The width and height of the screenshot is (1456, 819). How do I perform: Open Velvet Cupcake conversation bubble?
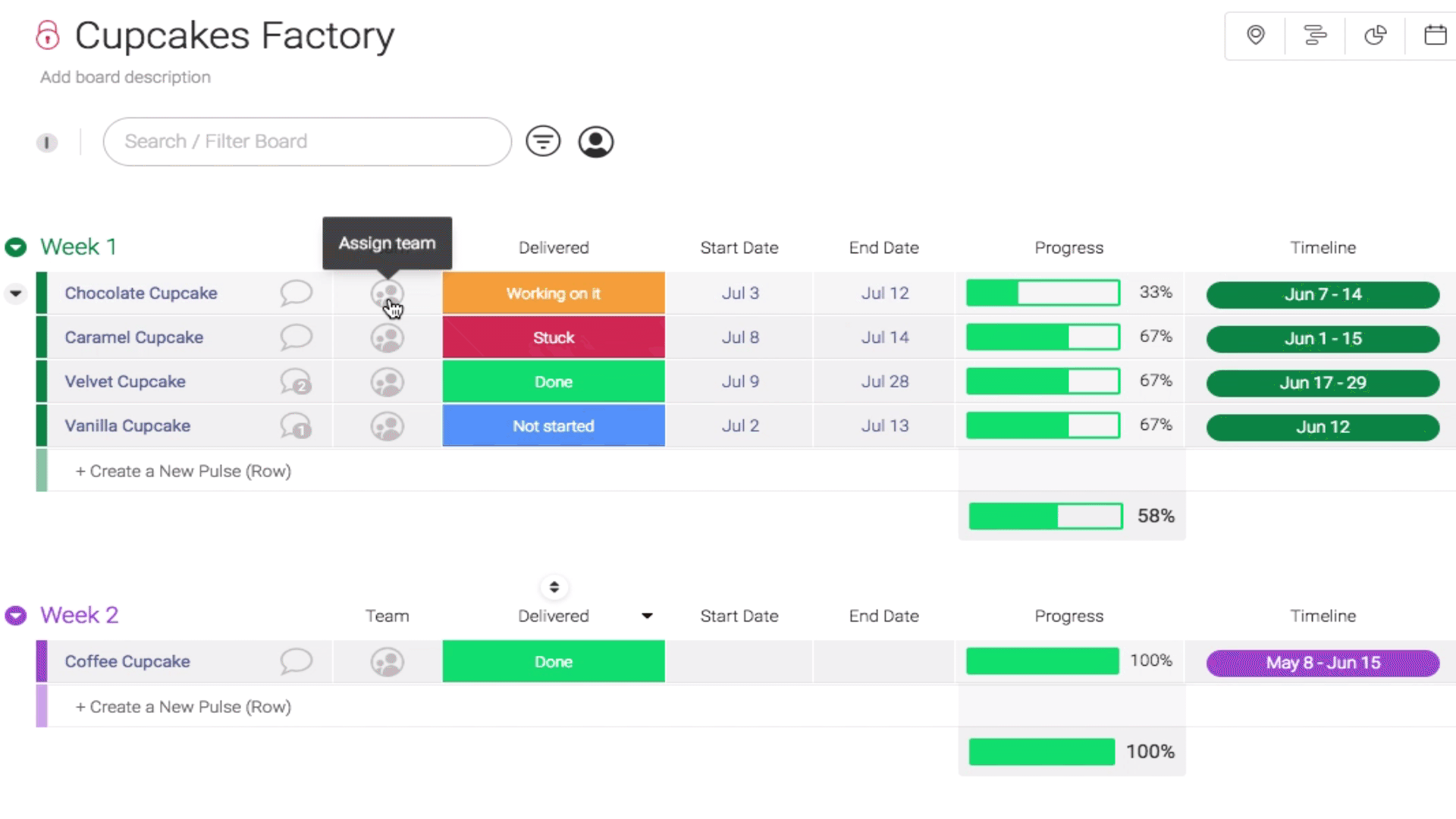click(295, 381)
